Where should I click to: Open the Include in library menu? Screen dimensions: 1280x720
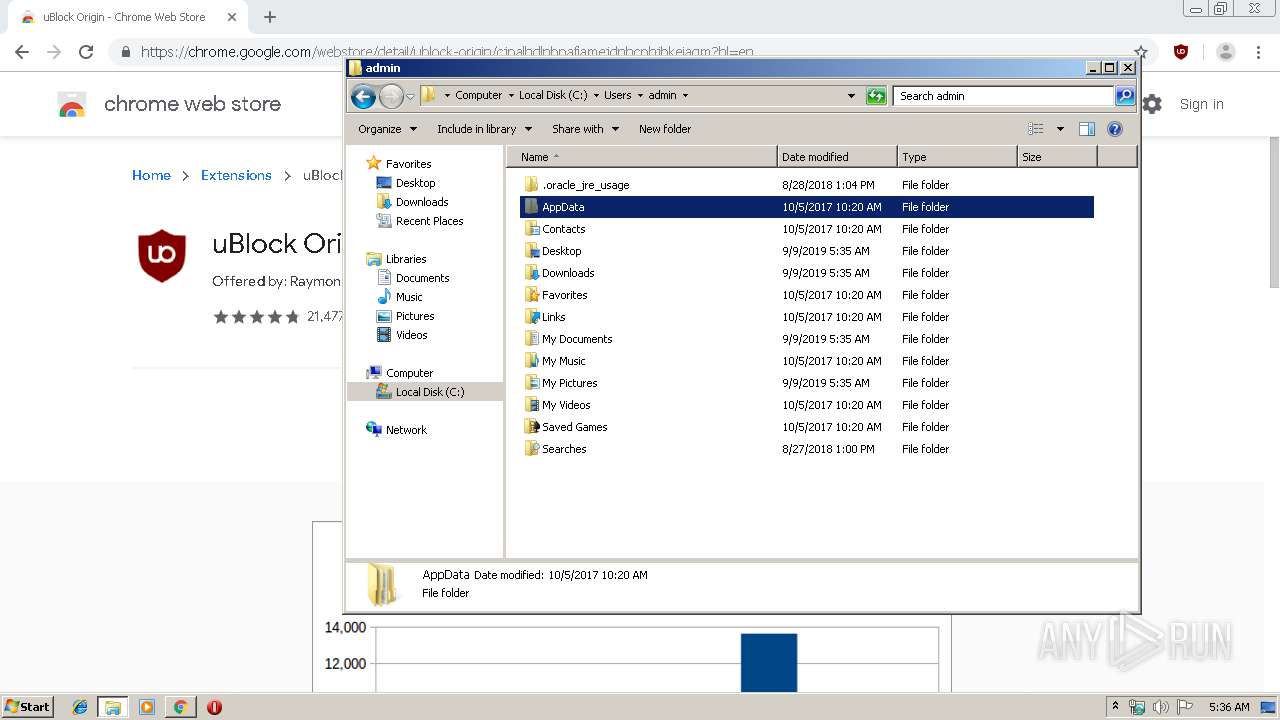[x=484, y=129]
